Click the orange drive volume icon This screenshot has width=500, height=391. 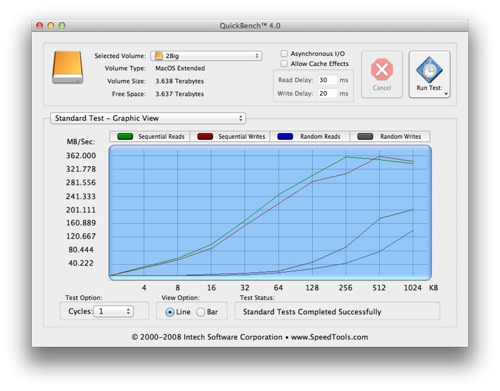pyautogui.click(x=67, y=67)
